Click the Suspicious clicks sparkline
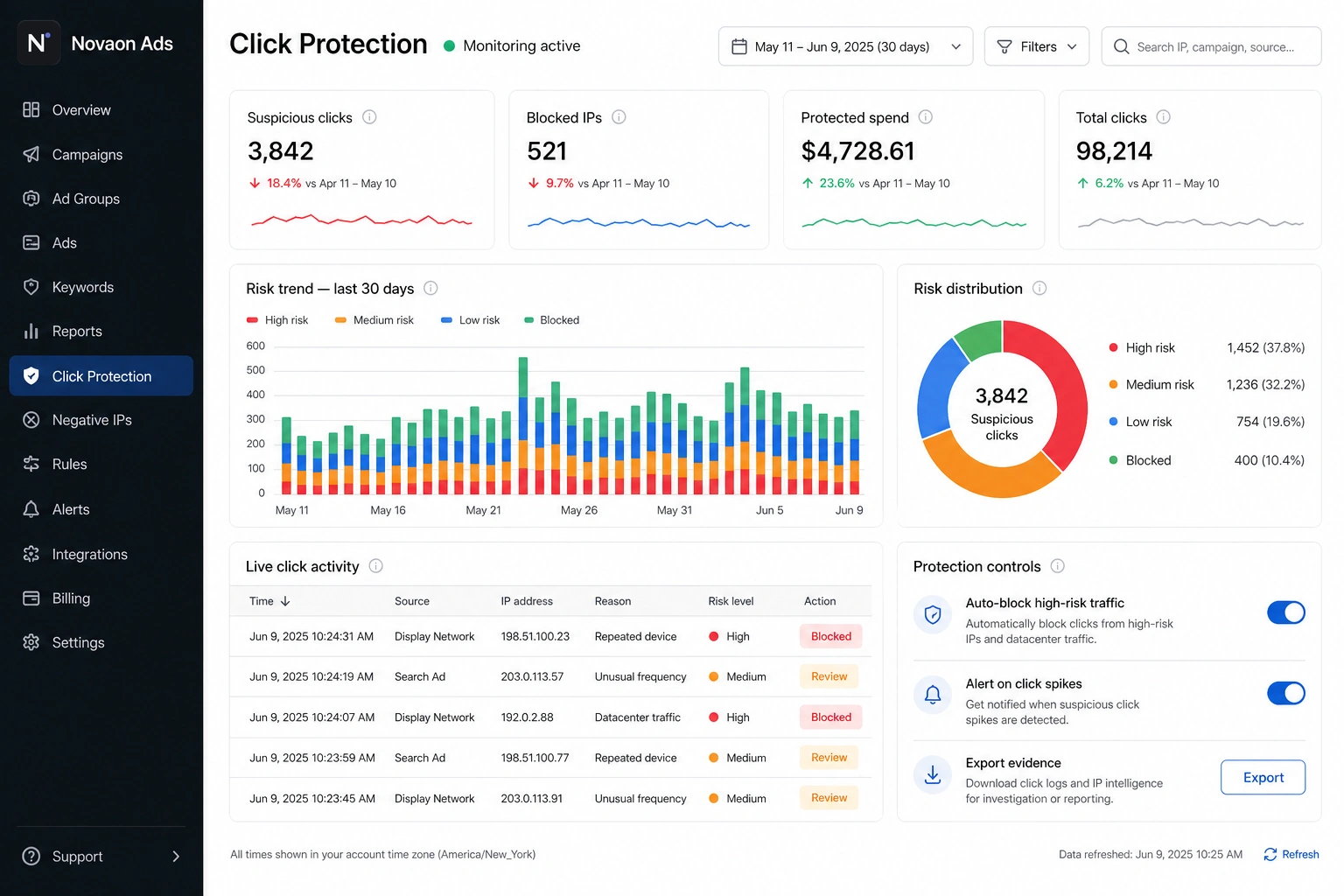 coord(361,220)
